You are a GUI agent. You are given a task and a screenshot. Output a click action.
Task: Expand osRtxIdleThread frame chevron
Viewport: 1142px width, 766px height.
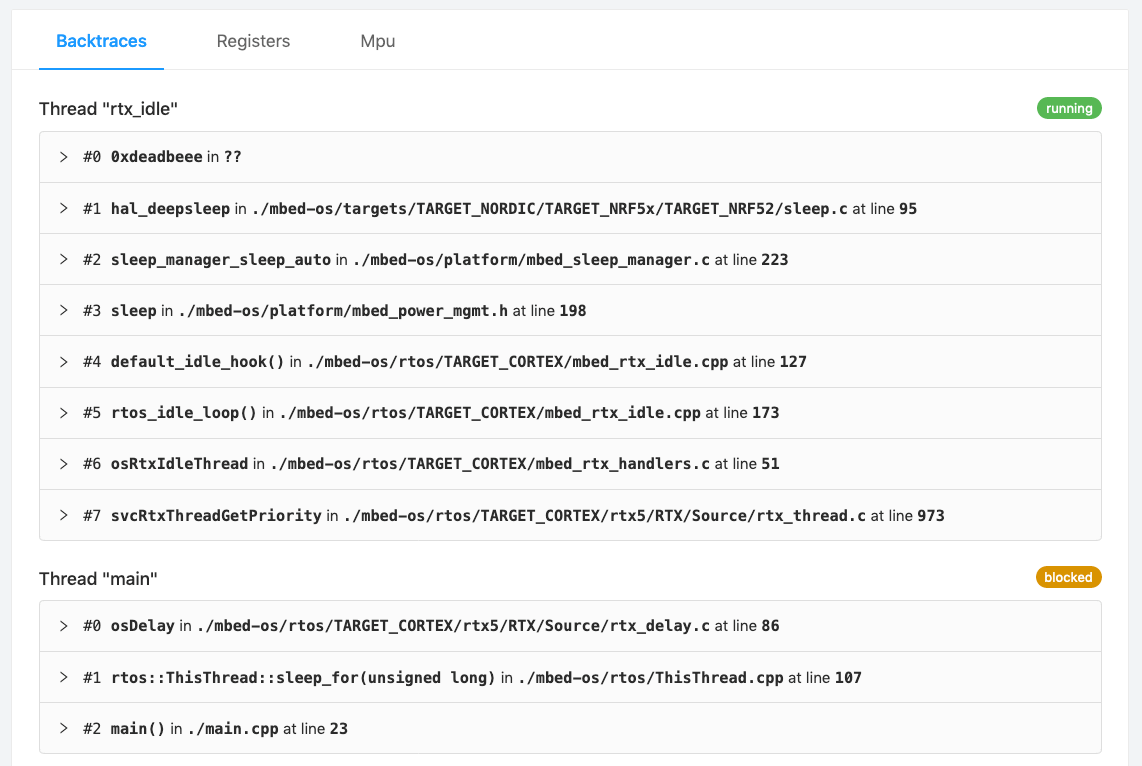pos(63,464)
